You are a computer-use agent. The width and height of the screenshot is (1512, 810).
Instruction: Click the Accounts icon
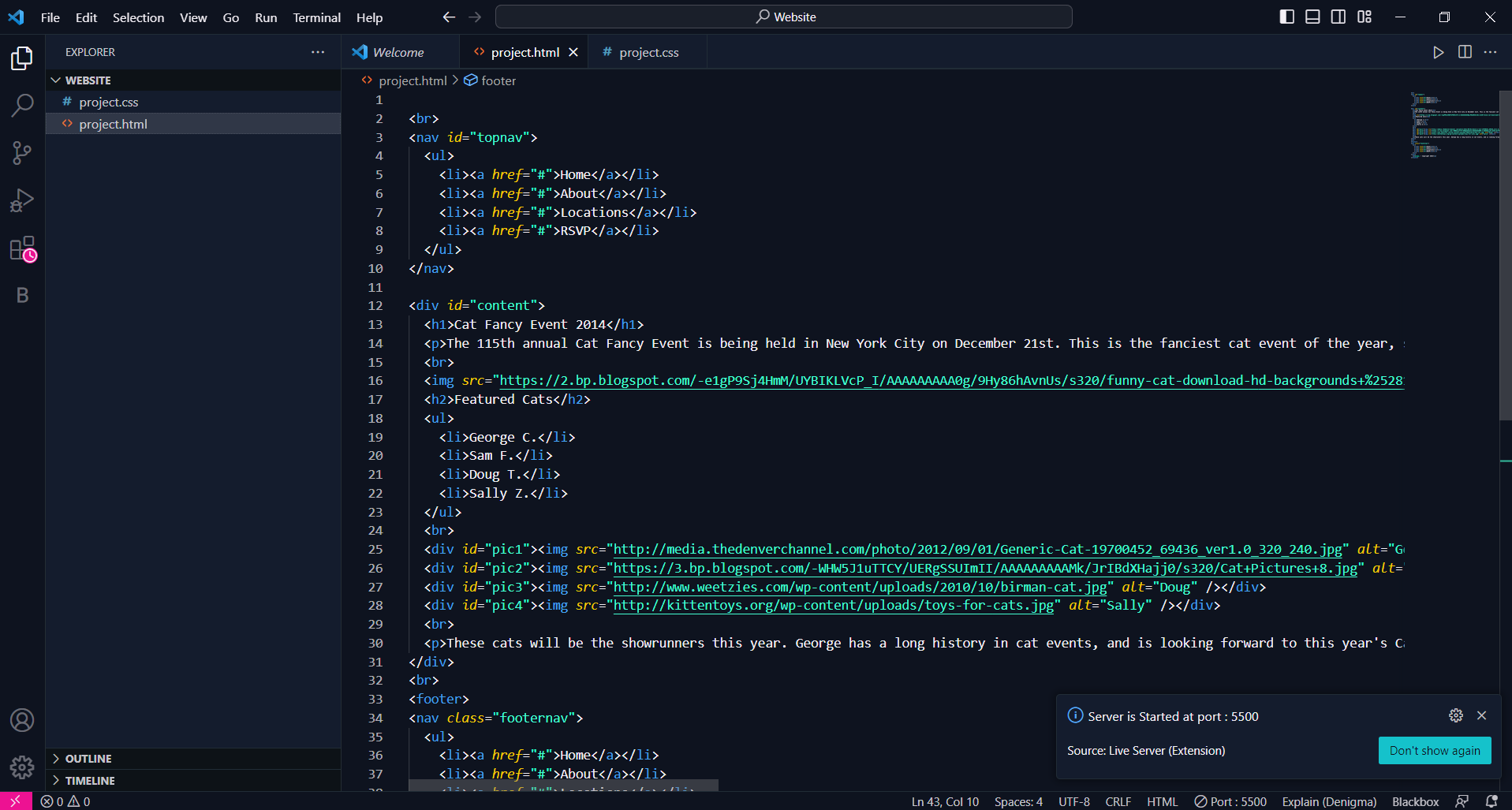[22, 720]
